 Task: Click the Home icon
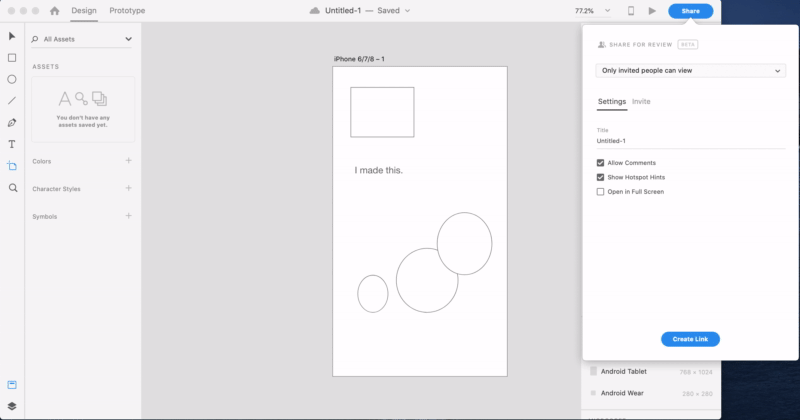[x=55, y=11]
